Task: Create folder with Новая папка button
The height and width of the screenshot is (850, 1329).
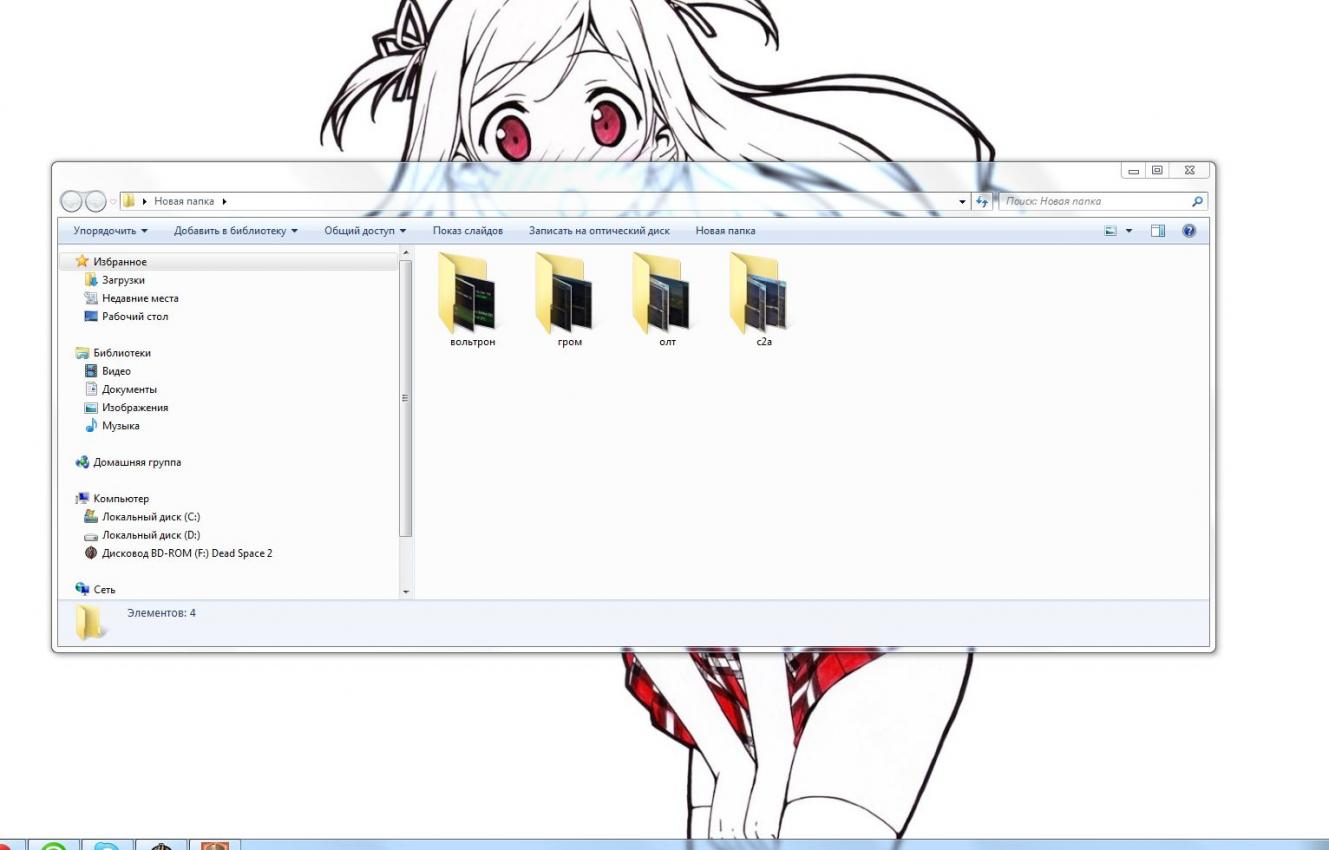Action: tap(725, 231)
